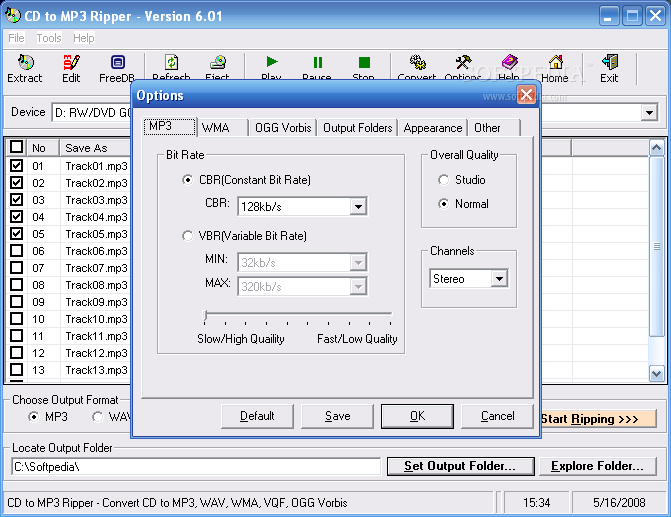Open the Device drive dropdown arrow

pos(649,113)
